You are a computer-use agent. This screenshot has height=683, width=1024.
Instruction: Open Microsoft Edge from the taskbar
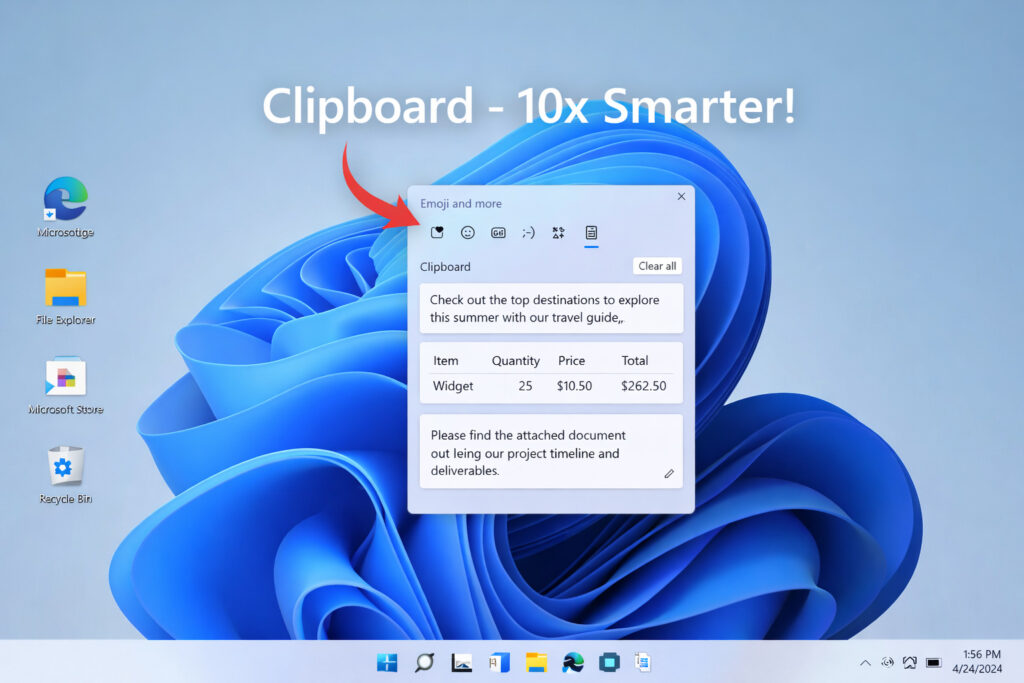click(x=571, y=662)
